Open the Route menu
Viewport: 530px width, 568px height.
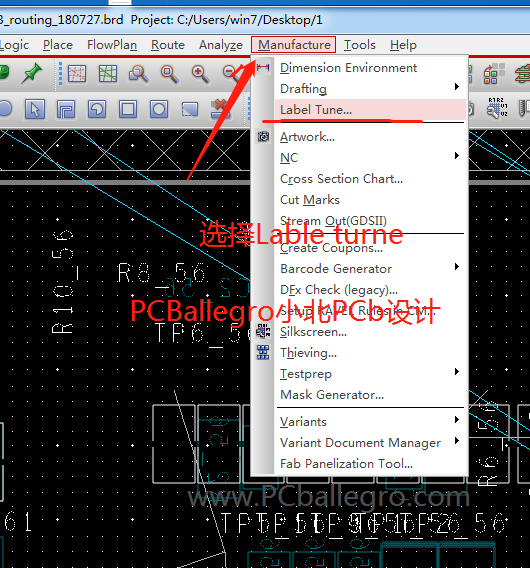pyautogui.click(x=168, y=45)
